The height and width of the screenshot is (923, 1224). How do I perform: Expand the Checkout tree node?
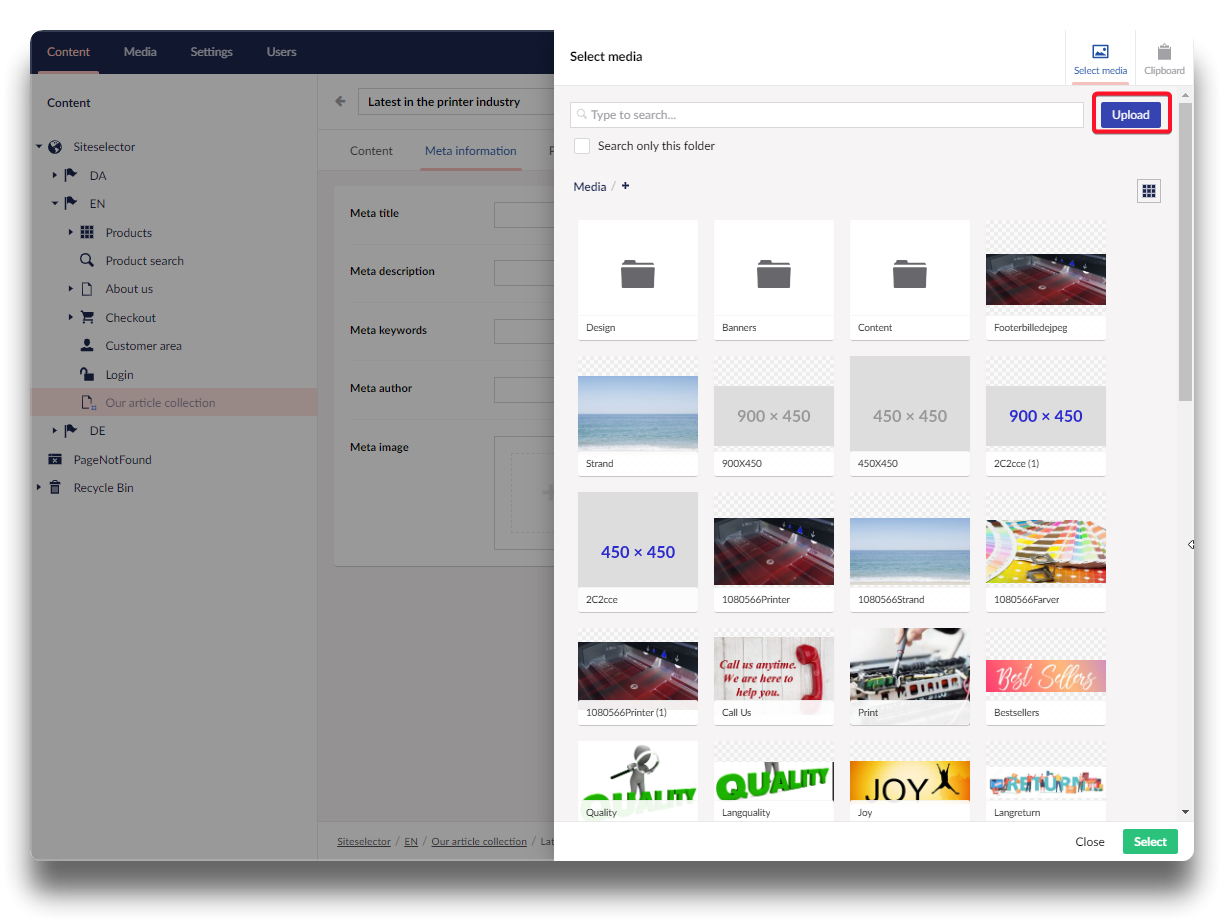[x=71, y=317]
